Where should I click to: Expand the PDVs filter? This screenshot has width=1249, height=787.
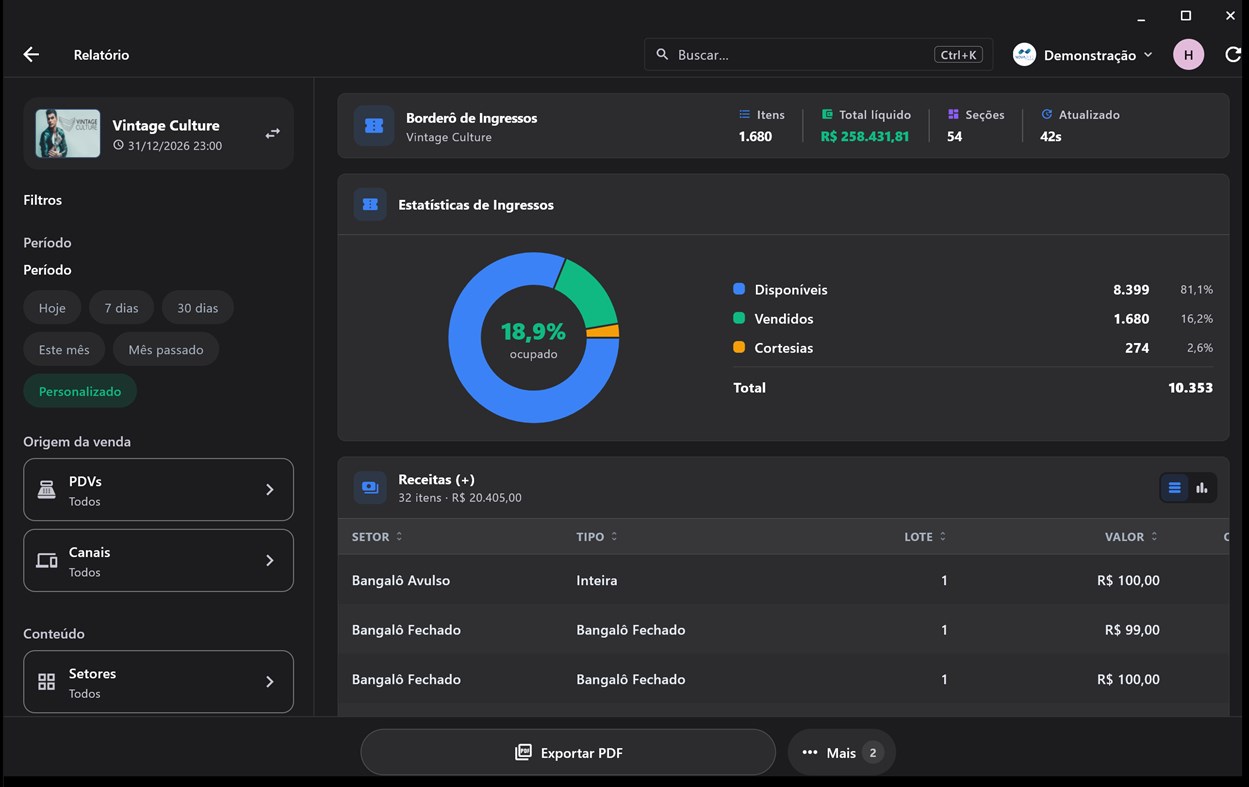(x=158, y=490)
